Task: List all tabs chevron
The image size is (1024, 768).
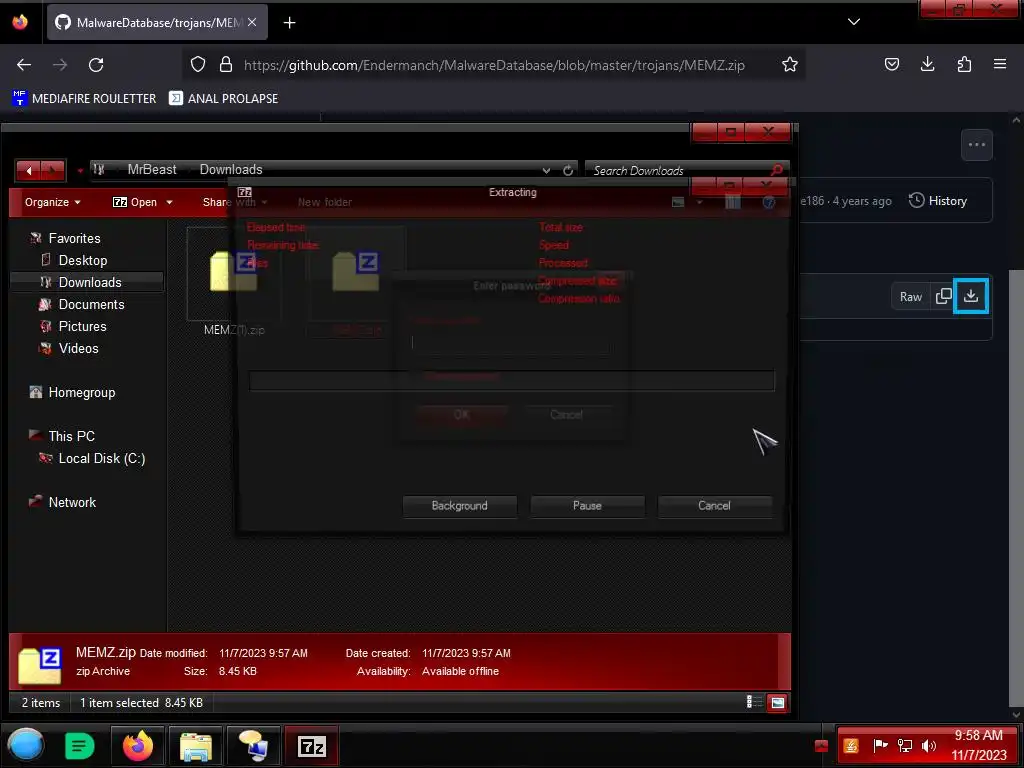Action: coord(854,22)
